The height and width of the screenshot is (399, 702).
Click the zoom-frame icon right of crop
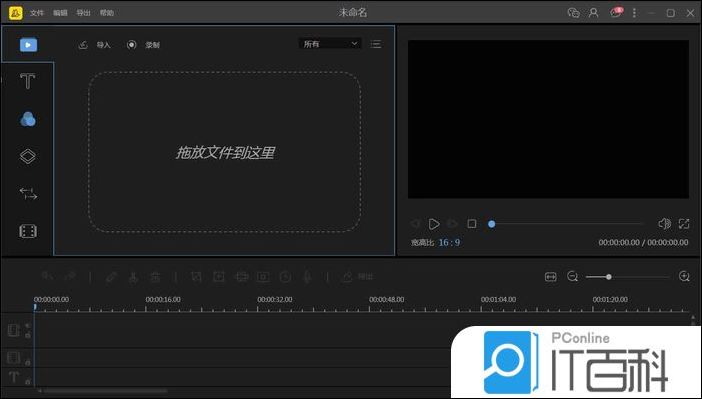(218, 277)
